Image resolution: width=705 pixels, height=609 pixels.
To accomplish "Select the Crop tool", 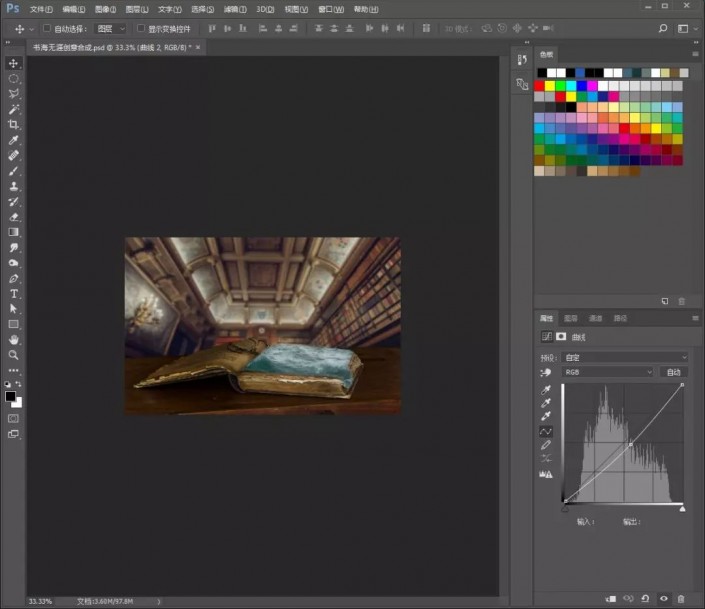I will pyautogui.click(x=13, y=125).
